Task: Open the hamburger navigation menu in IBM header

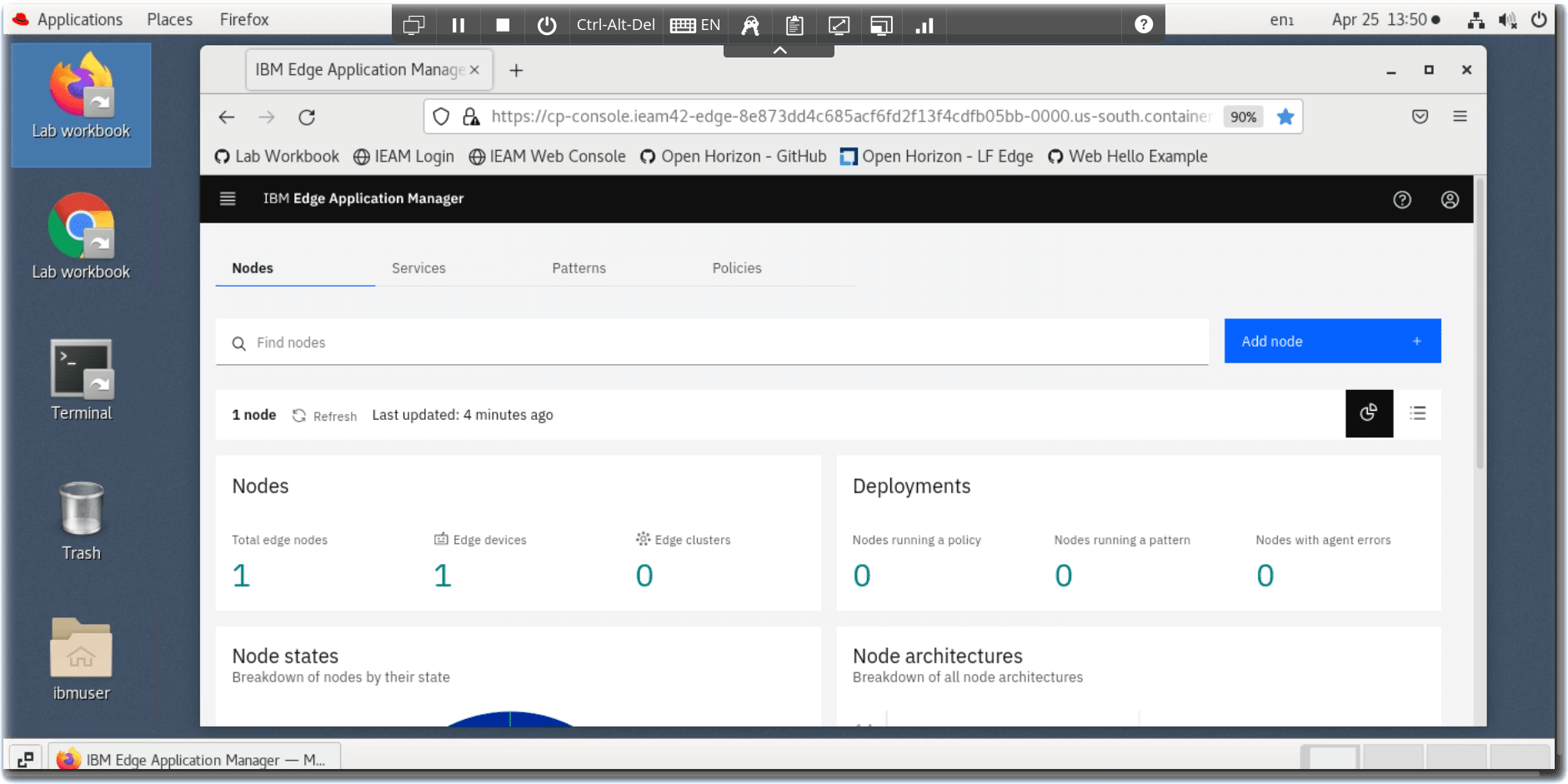Action: tap(228, 198)
